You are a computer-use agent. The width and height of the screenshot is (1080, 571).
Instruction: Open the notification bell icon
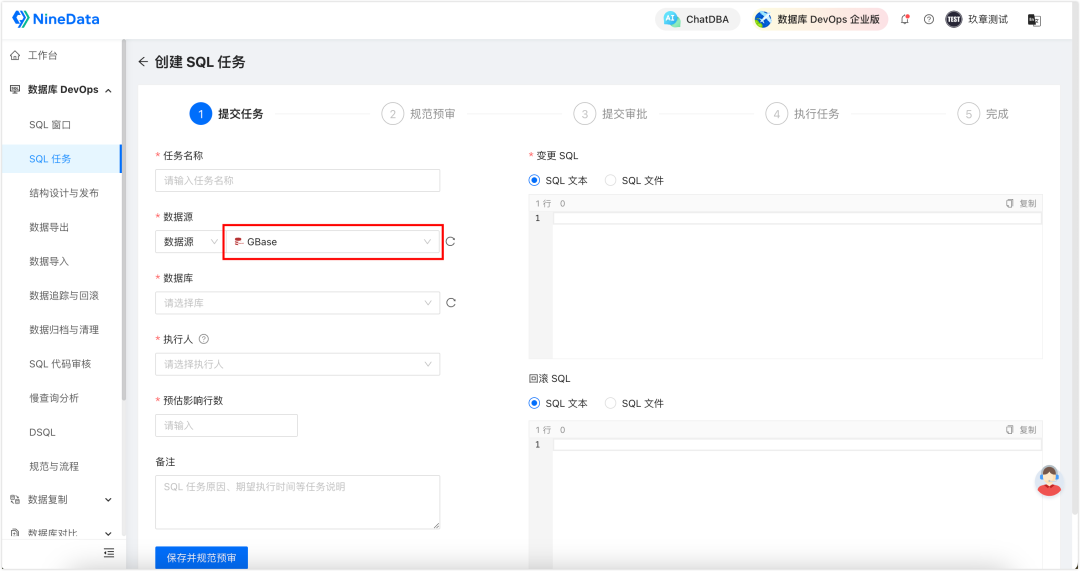pyautogui.click(x=905, y=19)
